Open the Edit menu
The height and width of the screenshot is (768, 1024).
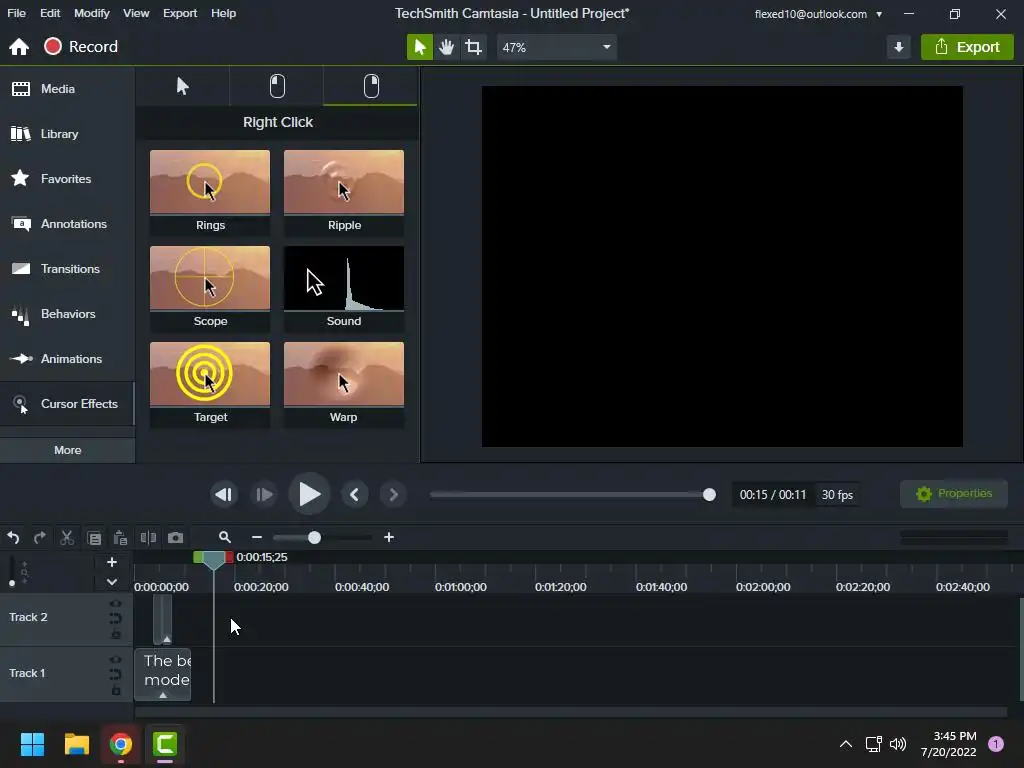50,13
